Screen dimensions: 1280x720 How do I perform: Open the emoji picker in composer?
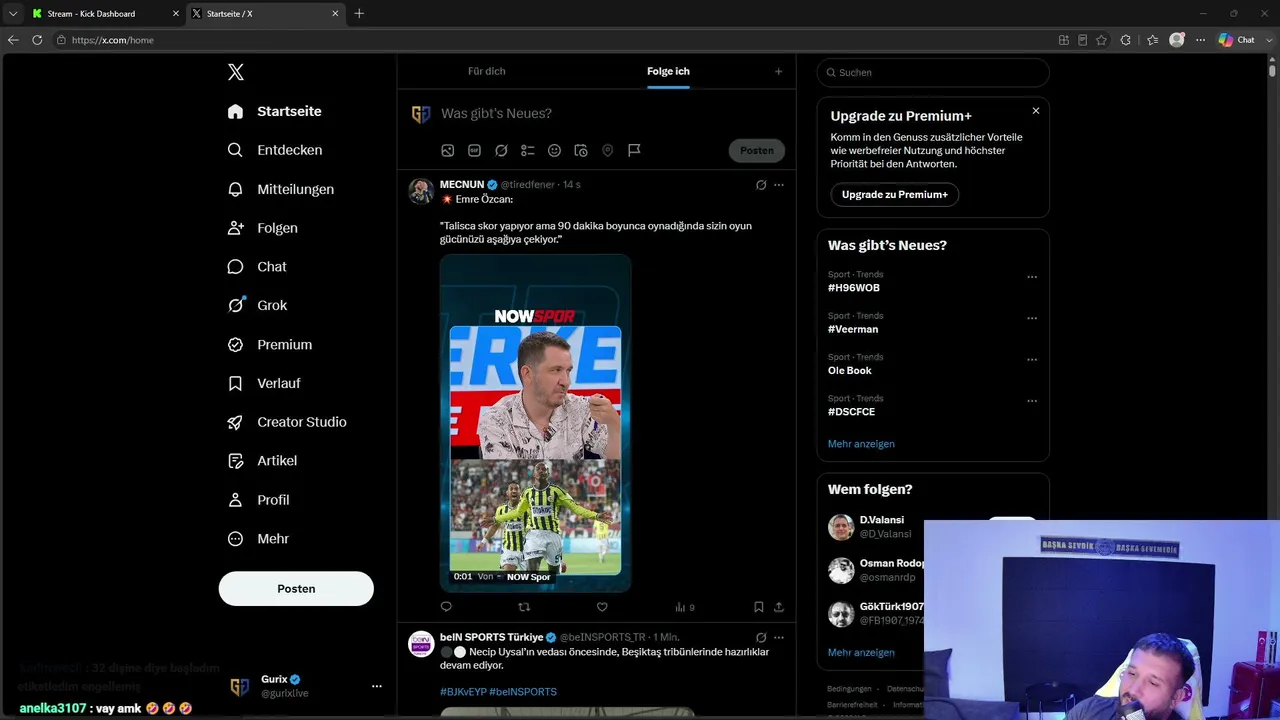click(554, 151)
